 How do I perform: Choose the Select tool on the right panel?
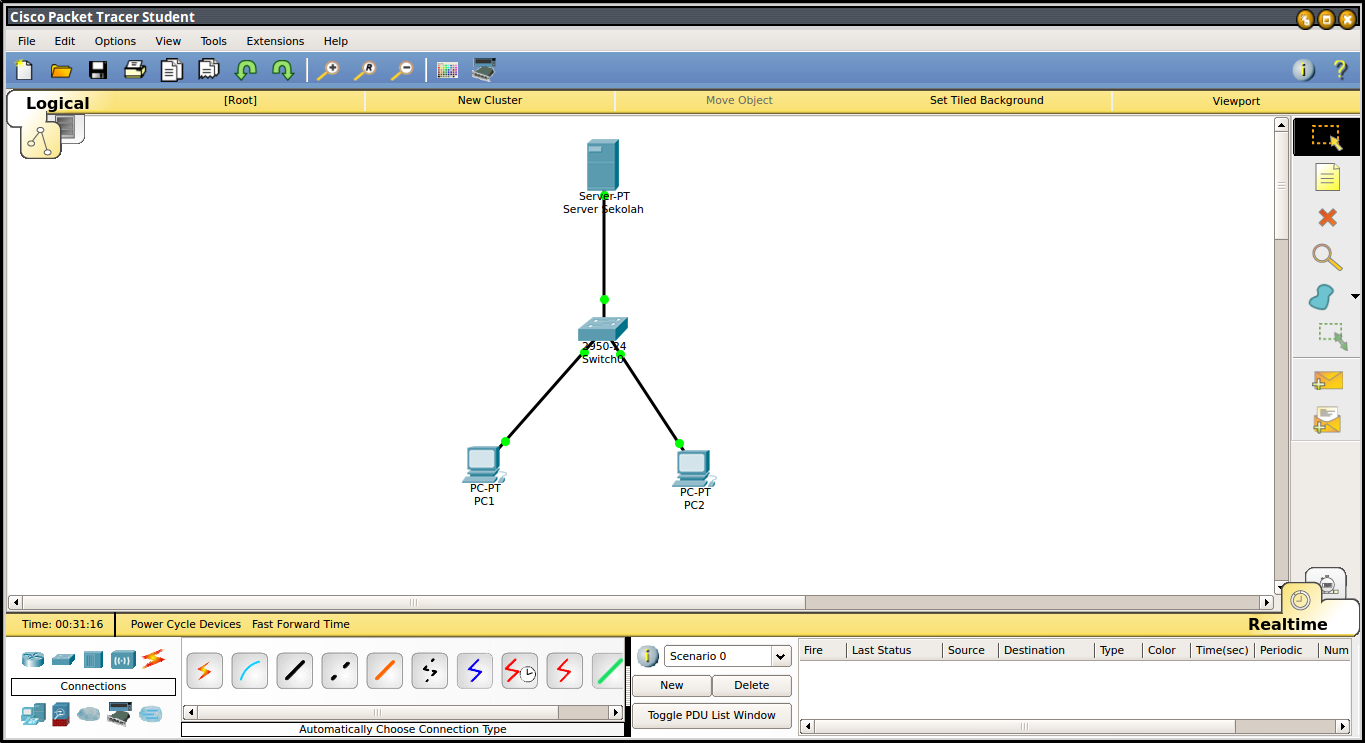[1327, 137]
